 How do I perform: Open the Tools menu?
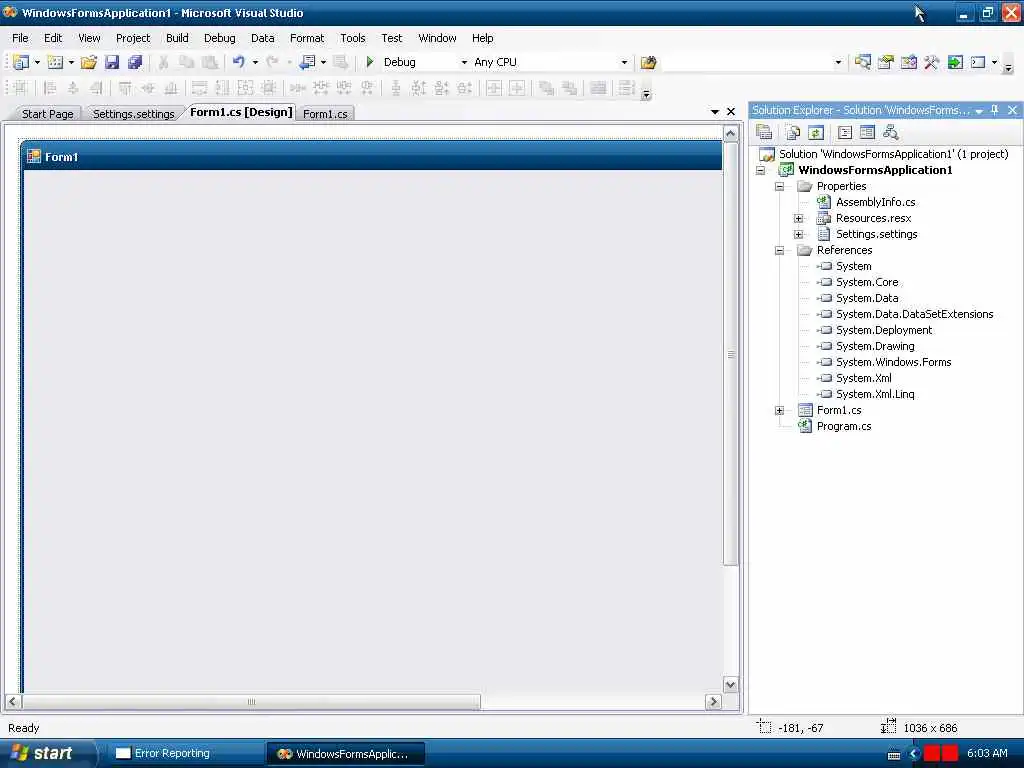click(353, 38)
